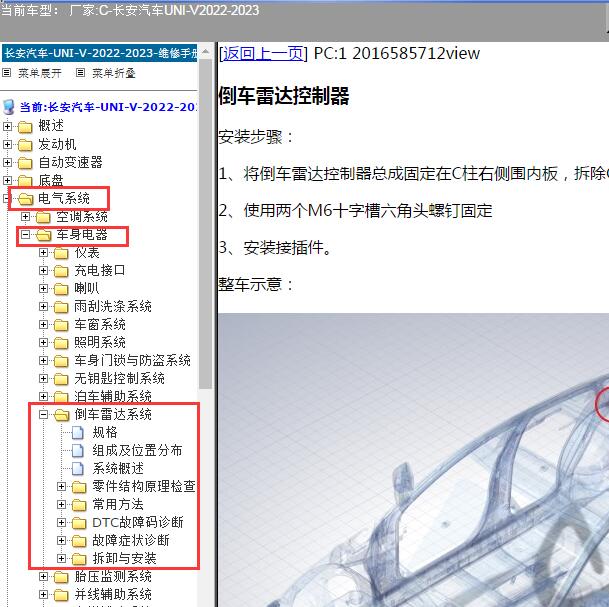The width and height of the screenshot is (609, 607).
Task: Expand the DTC故障码诊断 node
Action: point(61,523)
